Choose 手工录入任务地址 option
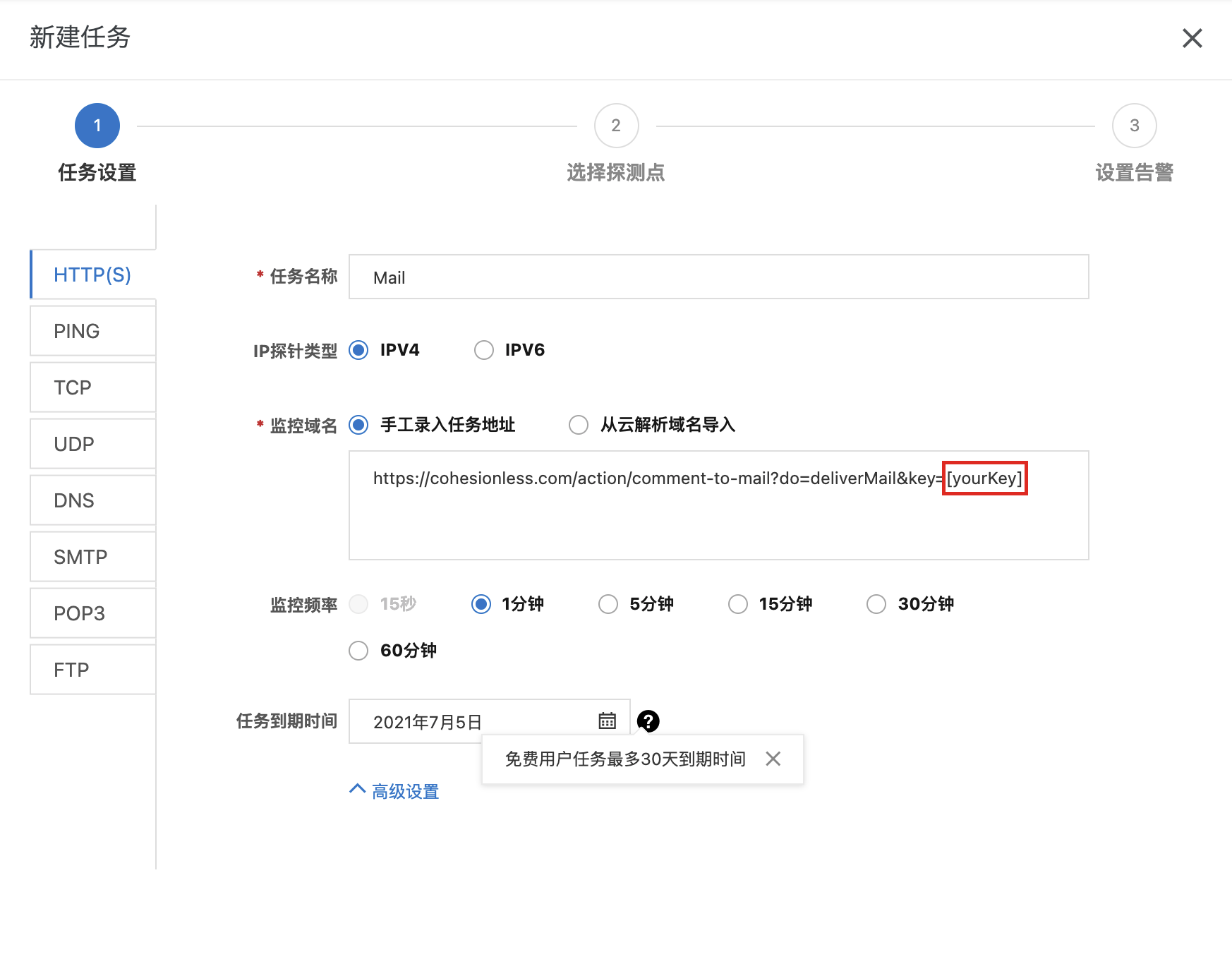 click(359, 425)
